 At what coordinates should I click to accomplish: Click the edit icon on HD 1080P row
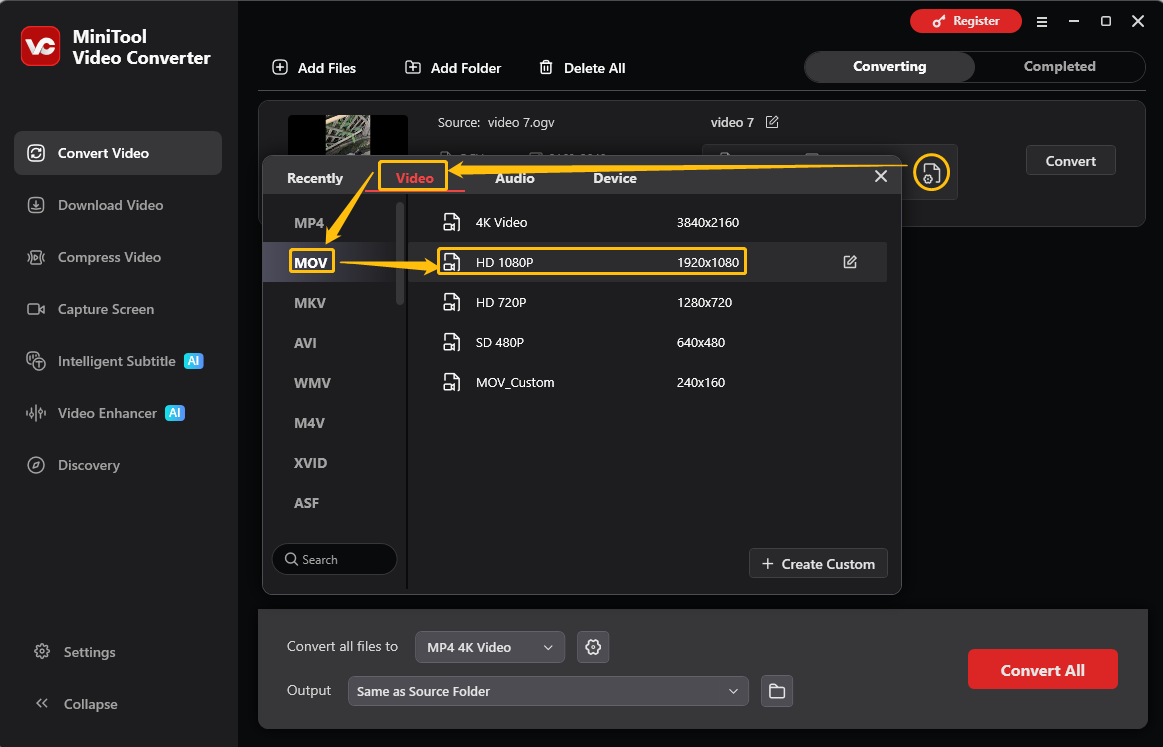(850, 262)
